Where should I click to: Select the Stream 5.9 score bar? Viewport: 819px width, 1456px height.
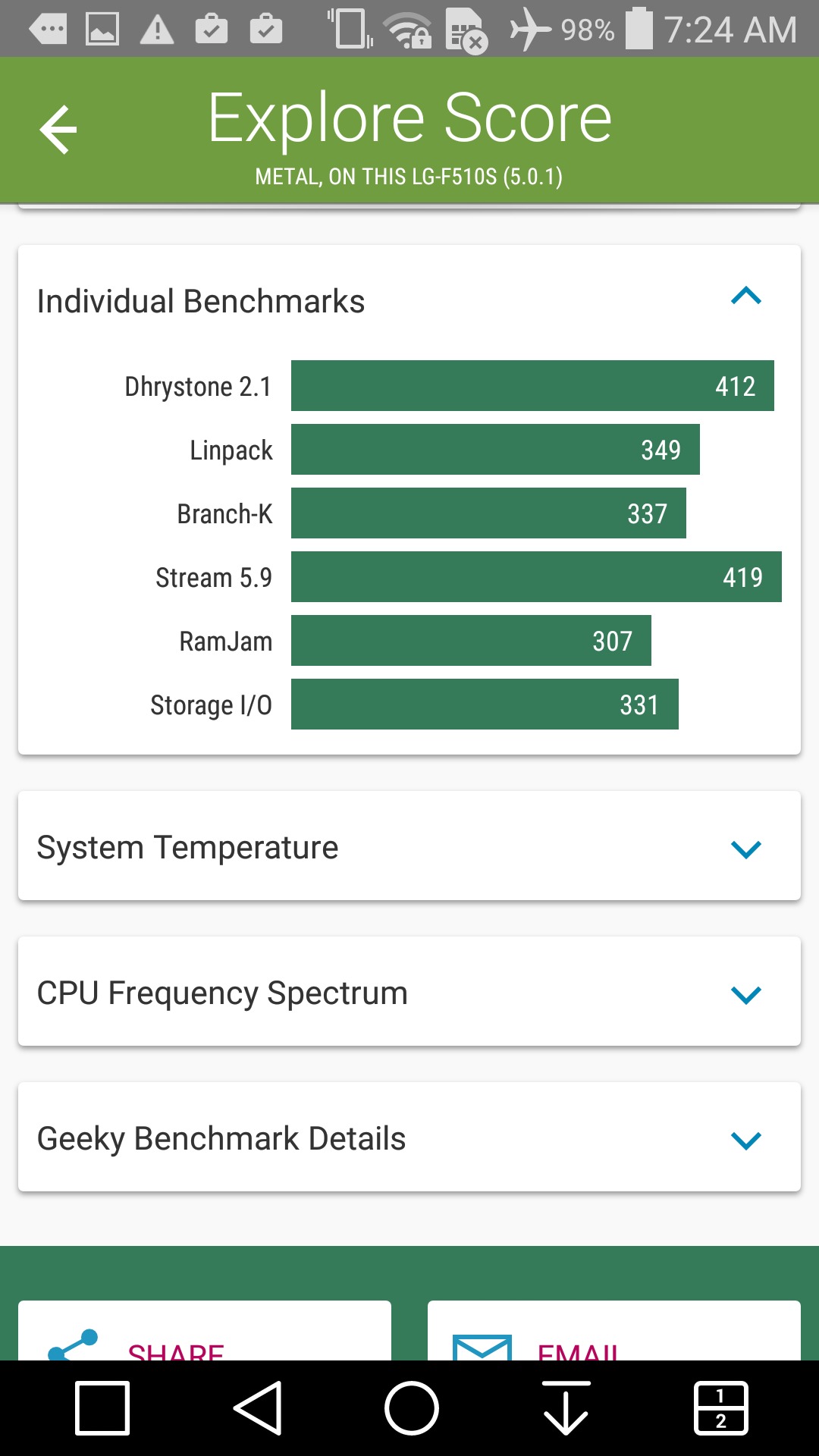point(536,577)
